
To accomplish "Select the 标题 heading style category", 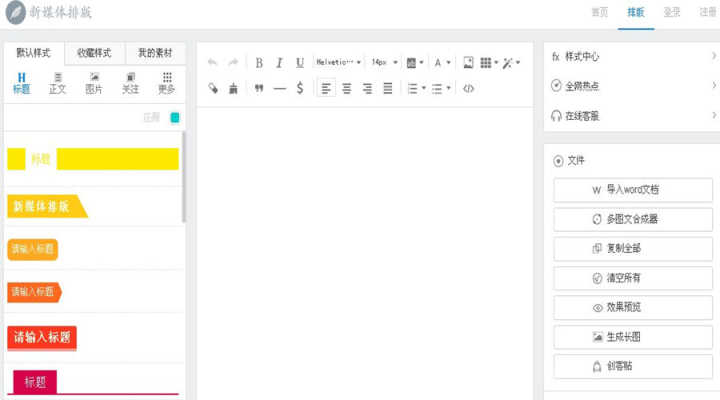I will point(22,84).
